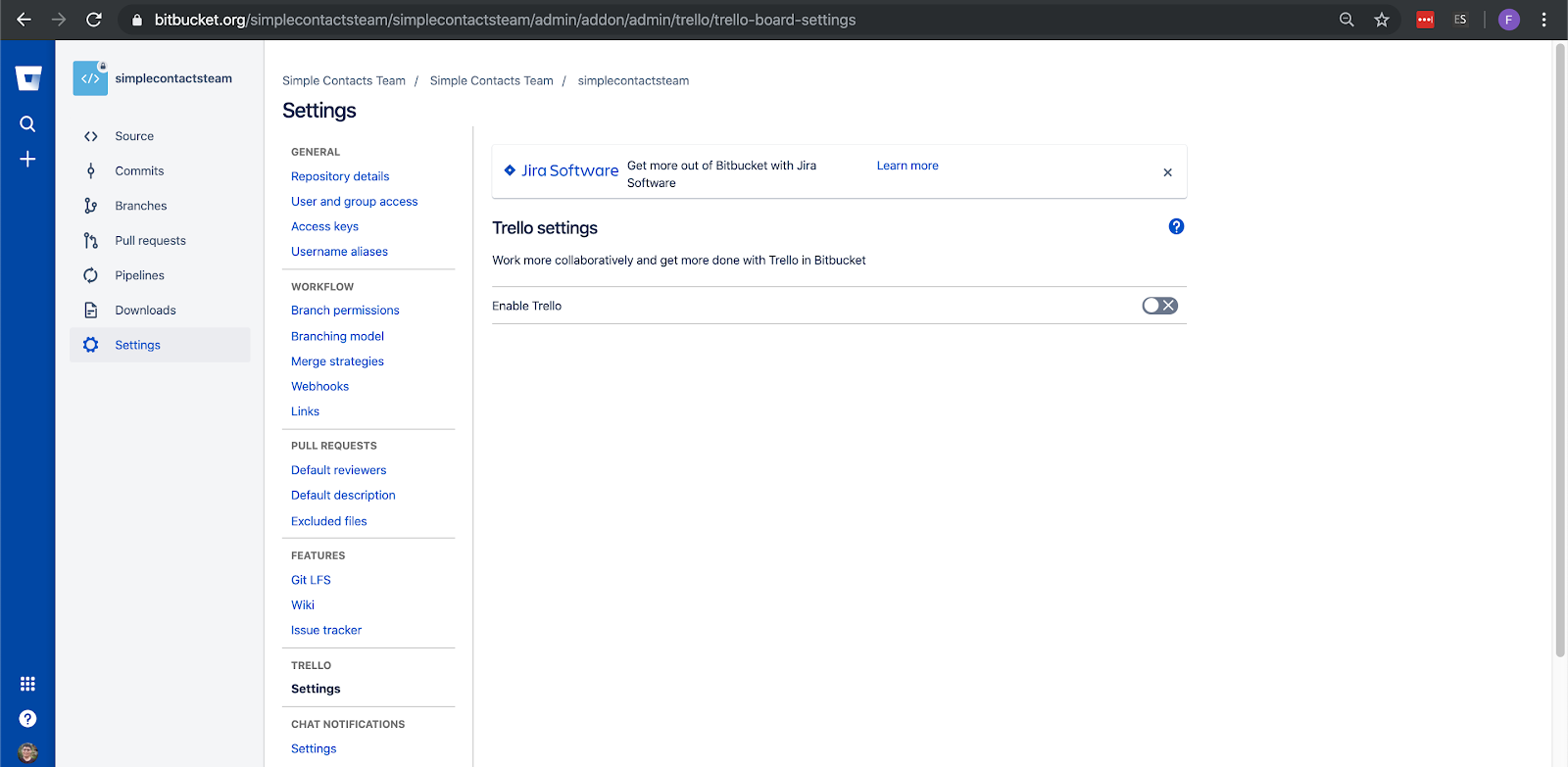This screenshot has width=1568, height=767.
Task: Open the Chrome three-dot menu
Action: (x=1543, y=20)
